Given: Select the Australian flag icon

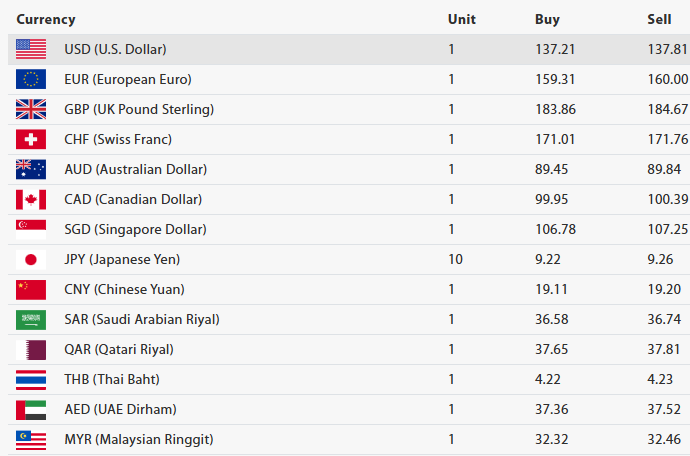Looking at the screenshot, I should [x=31, y=169].
